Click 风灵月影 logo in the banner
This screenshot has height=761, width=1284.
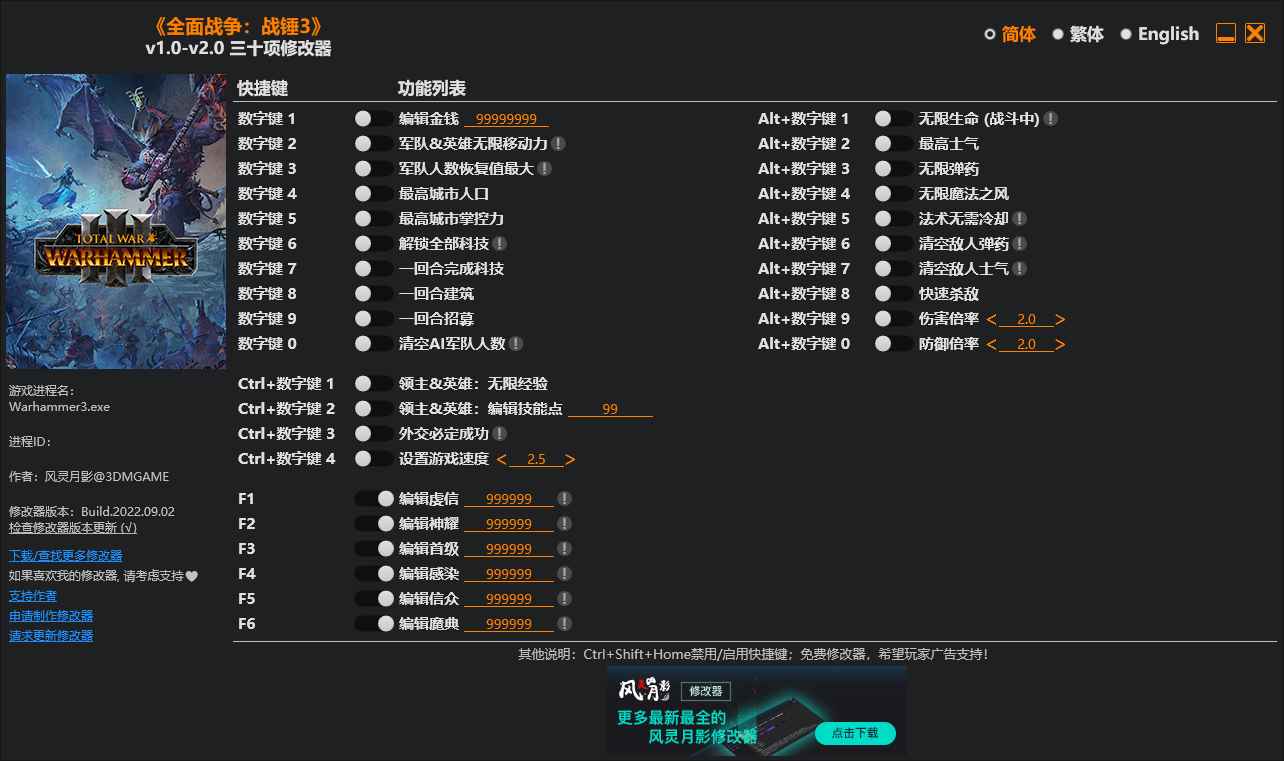pos(644,690)
